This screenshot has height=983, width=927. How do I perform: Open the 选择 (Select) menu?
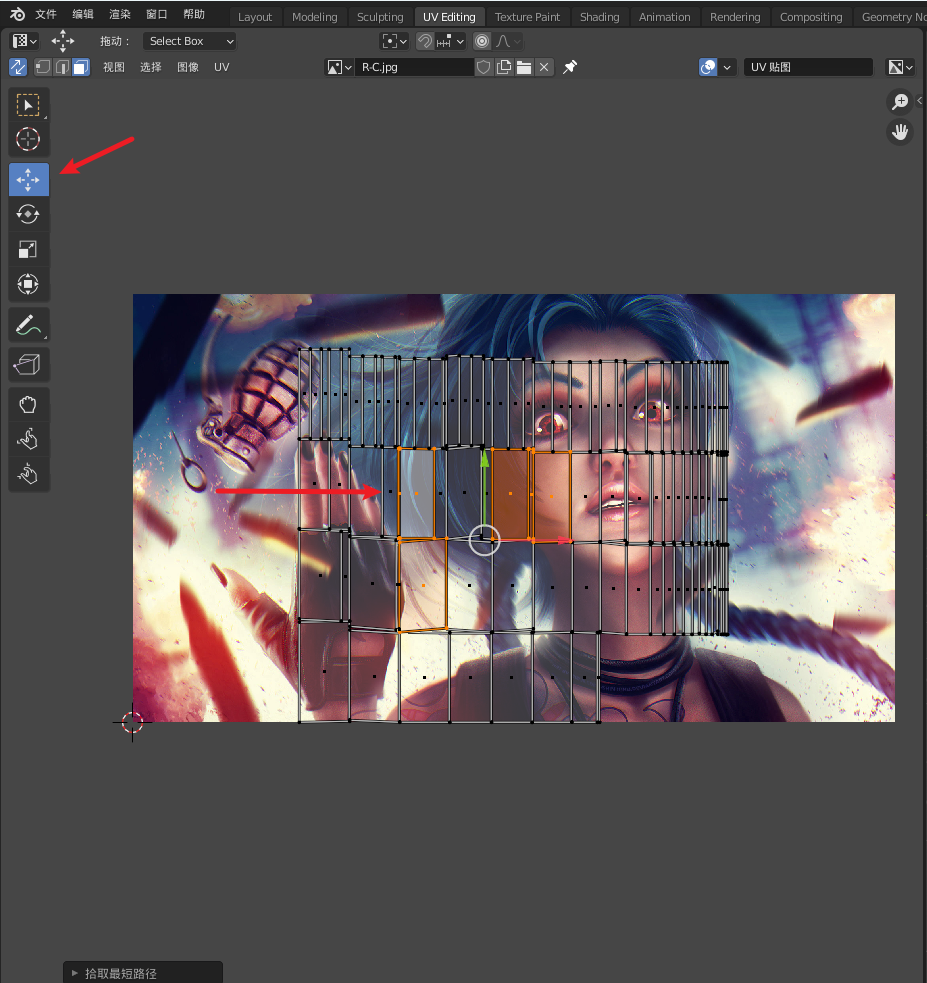150,67
